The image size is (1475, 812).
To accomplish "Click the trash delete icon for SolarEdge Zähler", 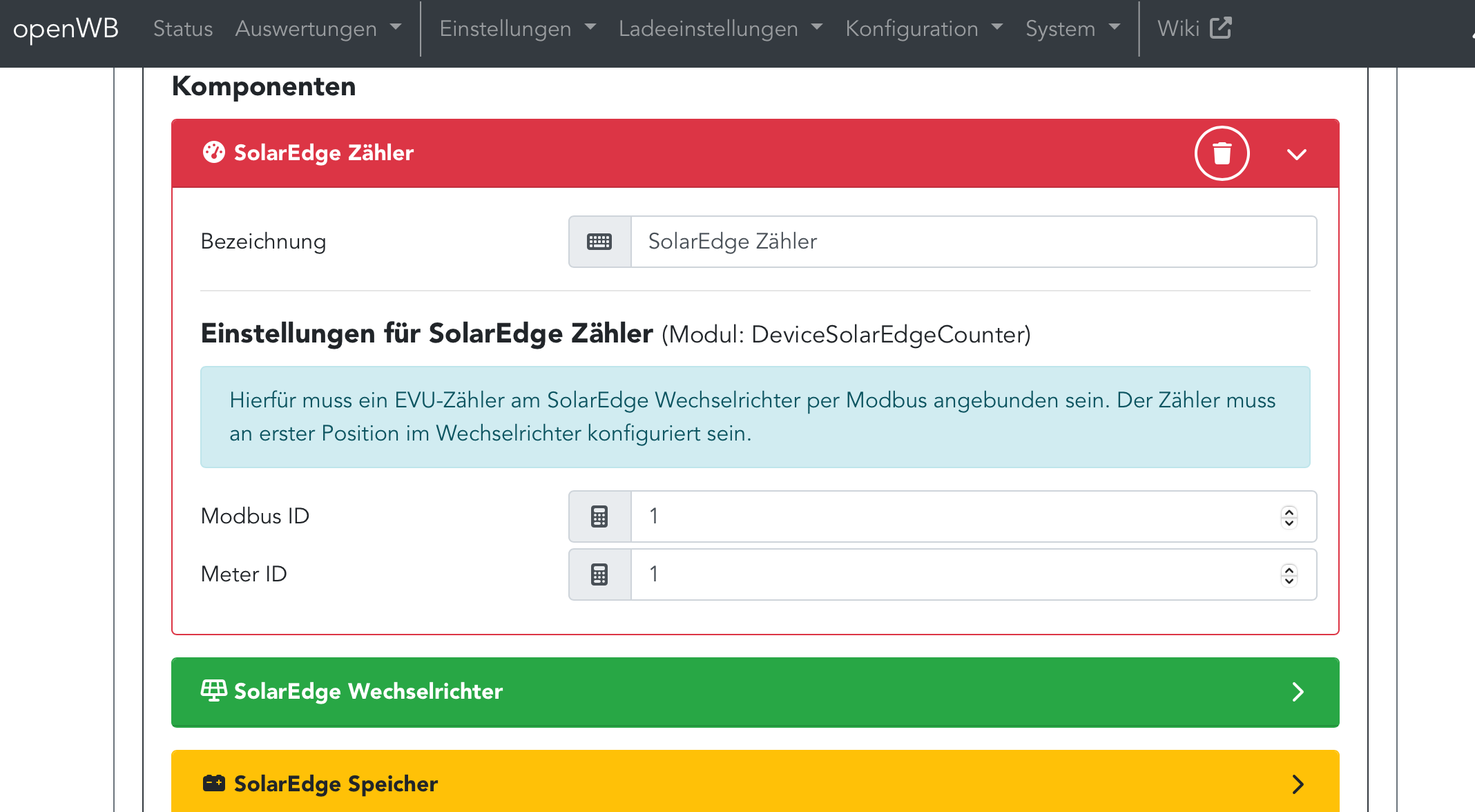I will click(x=1222, y=153).
